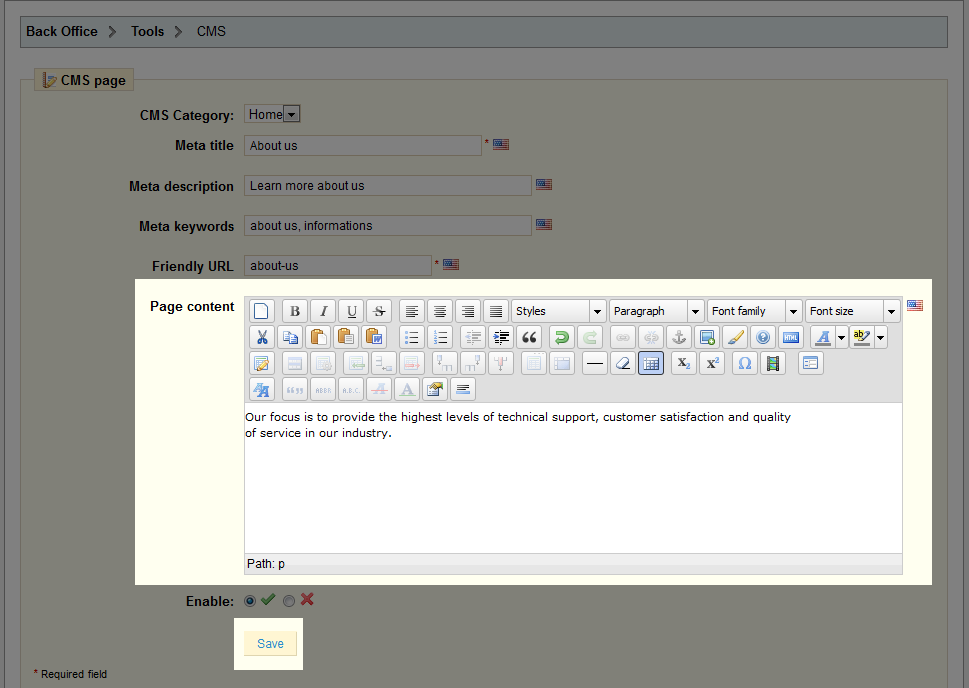The image size is (969, 688).
Task: Go to Back Office breadcrumb
Action: pyautogui.click(x=62, y=31)
